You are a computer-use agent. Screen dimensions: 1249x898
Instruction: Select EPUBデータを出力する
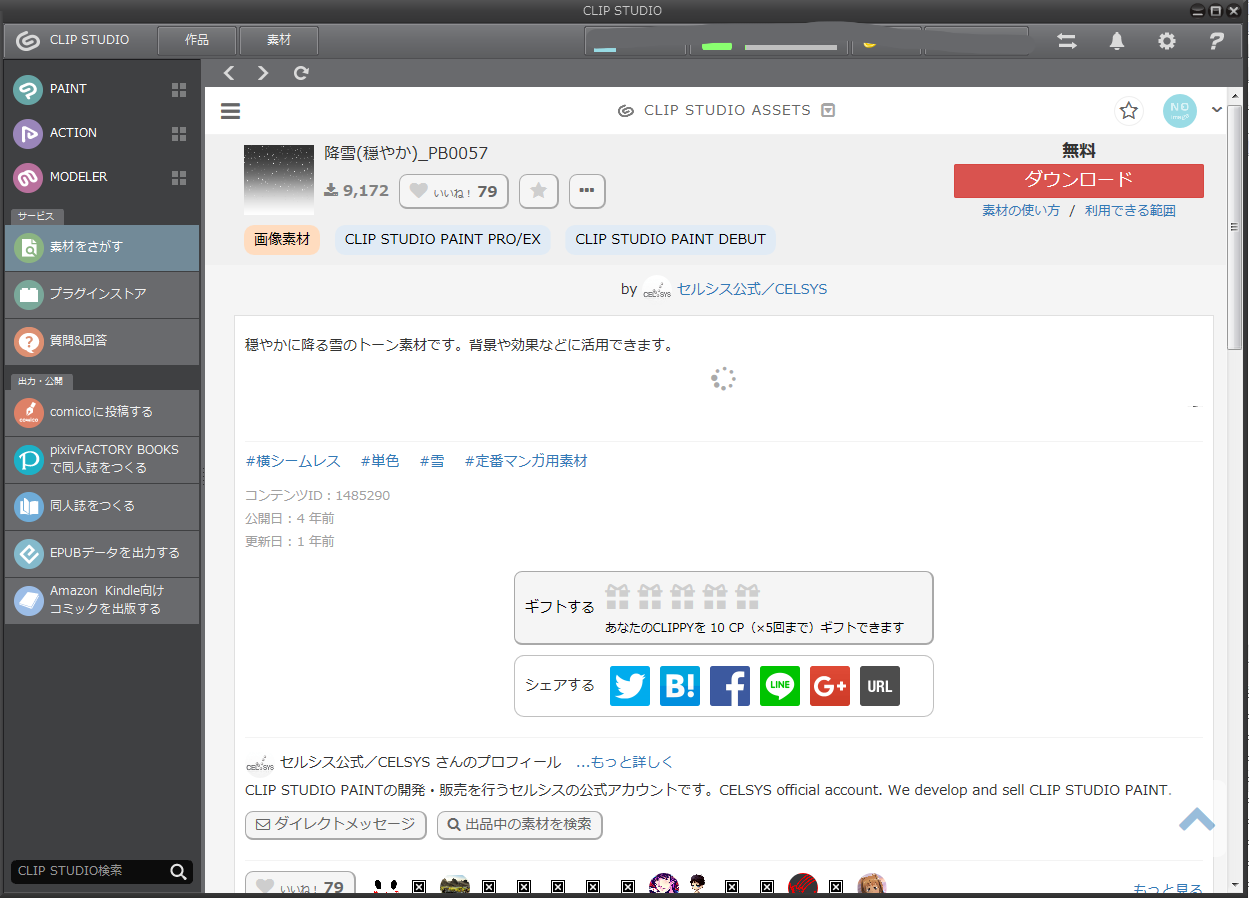102,554
